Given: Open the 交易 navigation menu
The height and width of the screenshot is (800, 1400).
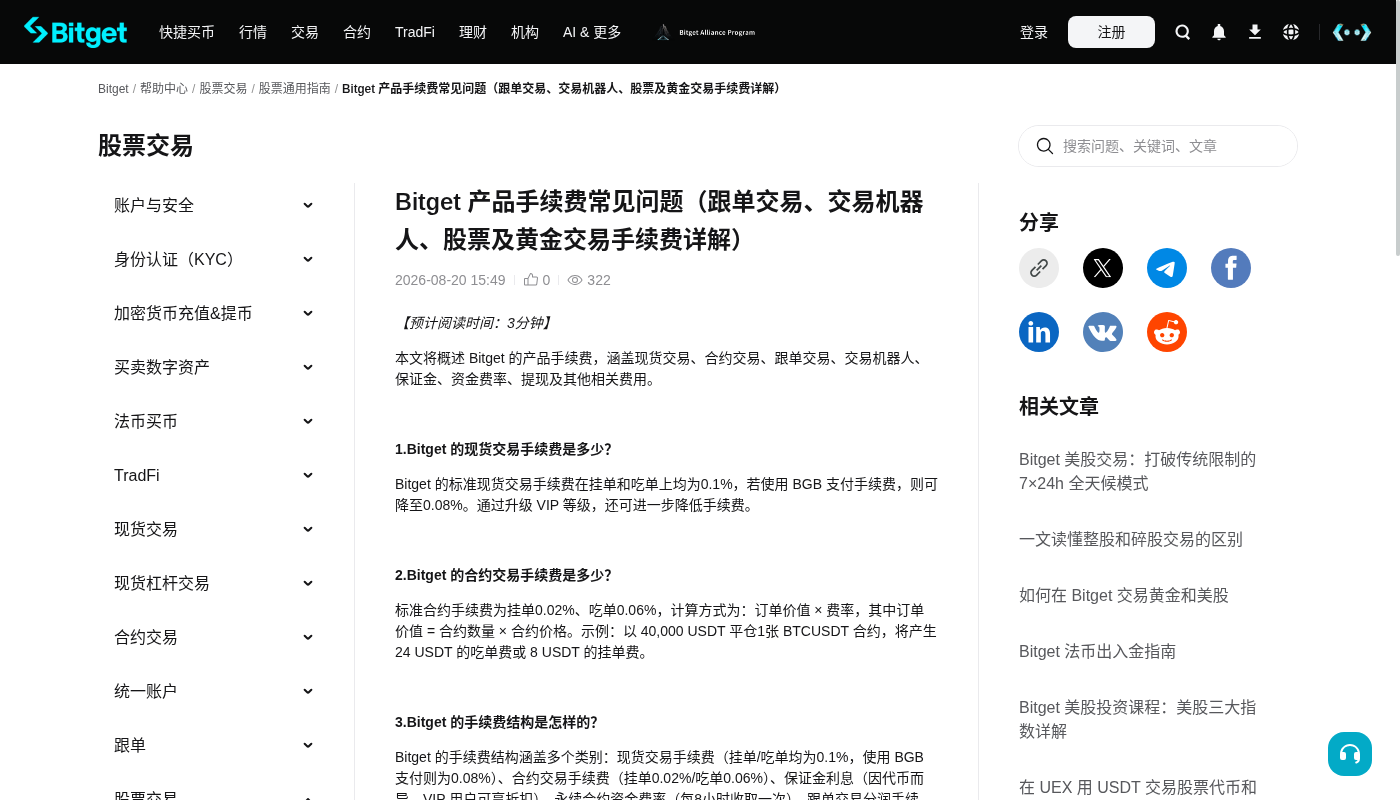Looking at the screenshot, I should tap(305, 32).
